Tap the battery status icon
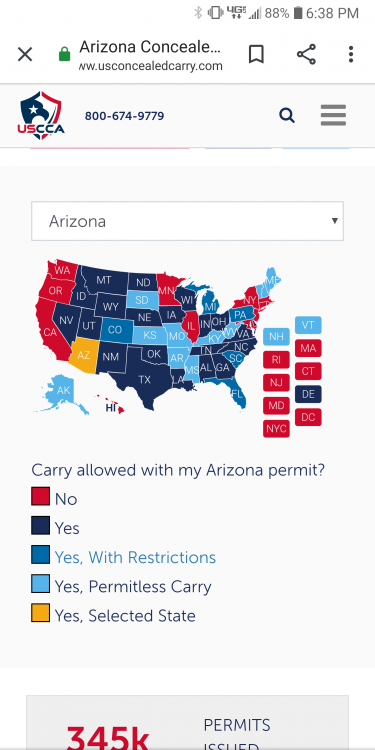375x750 pixels. (x=298, y=13)
